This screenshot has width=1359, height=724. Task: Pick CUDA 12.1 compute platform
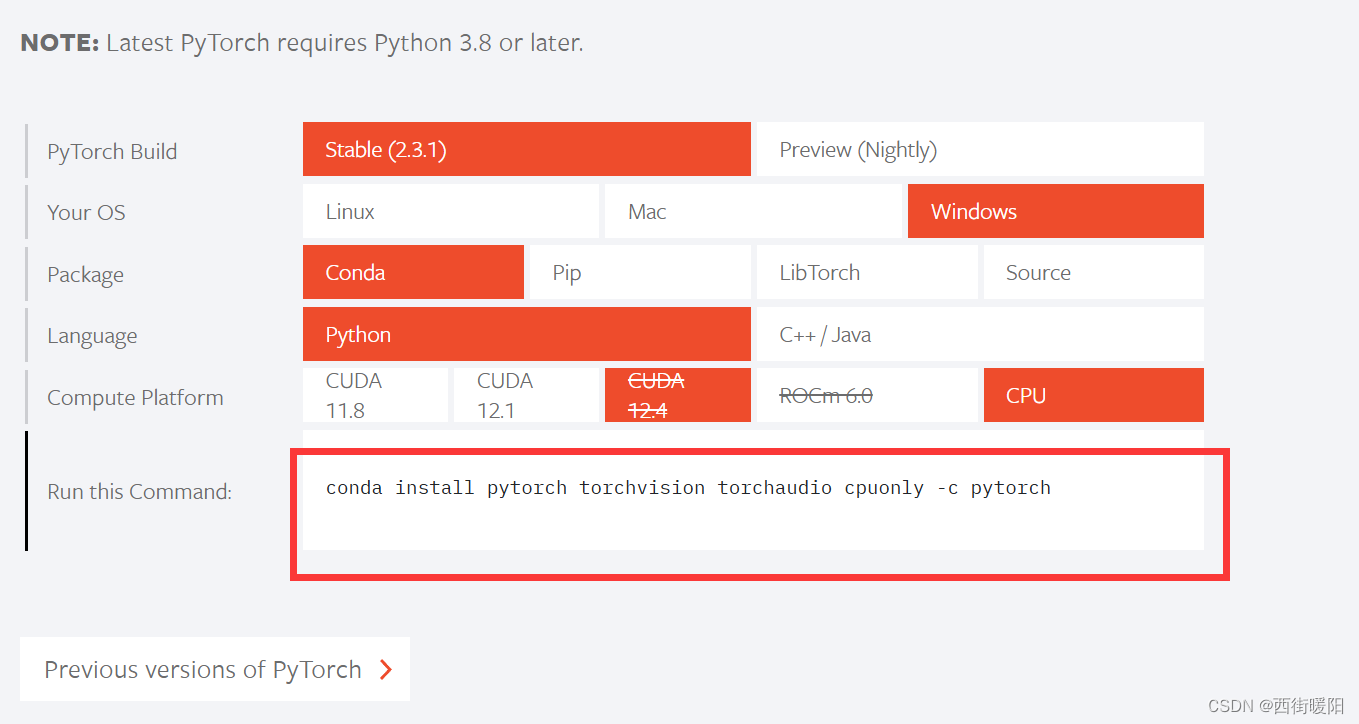click(x=526, y=395)
